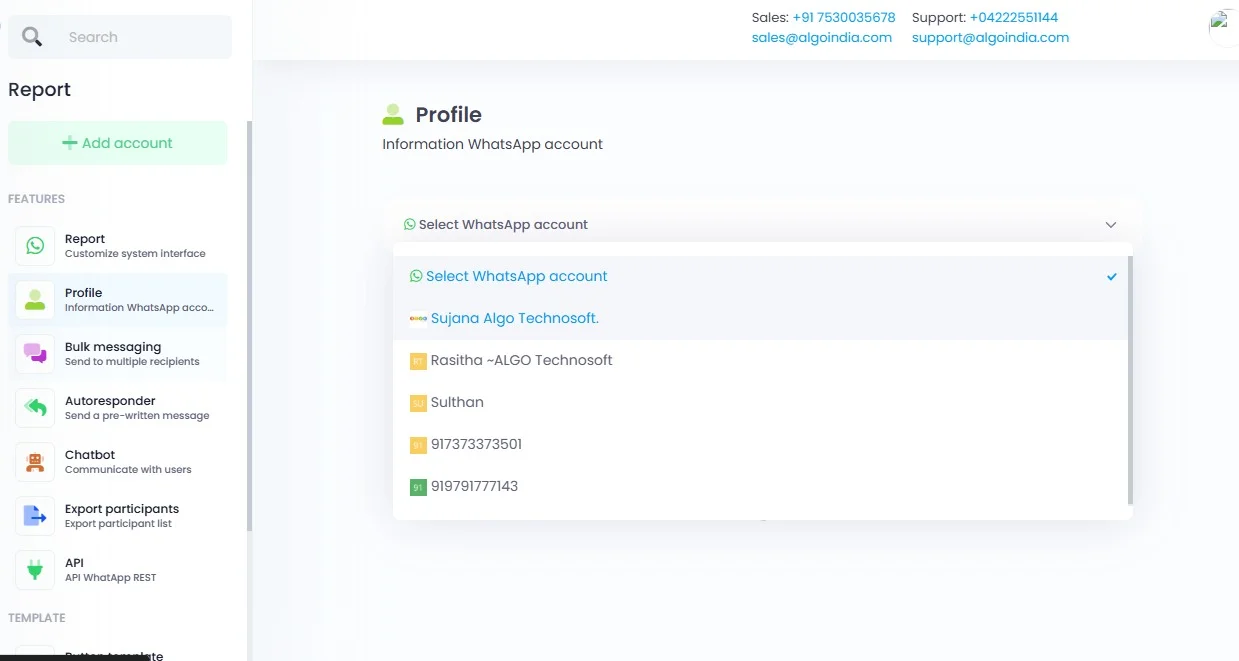The height and width of the screenshot is (661, 1239).
Task: Click the Report WhatsApp icon in sidebar
Action: coord(35,246)
